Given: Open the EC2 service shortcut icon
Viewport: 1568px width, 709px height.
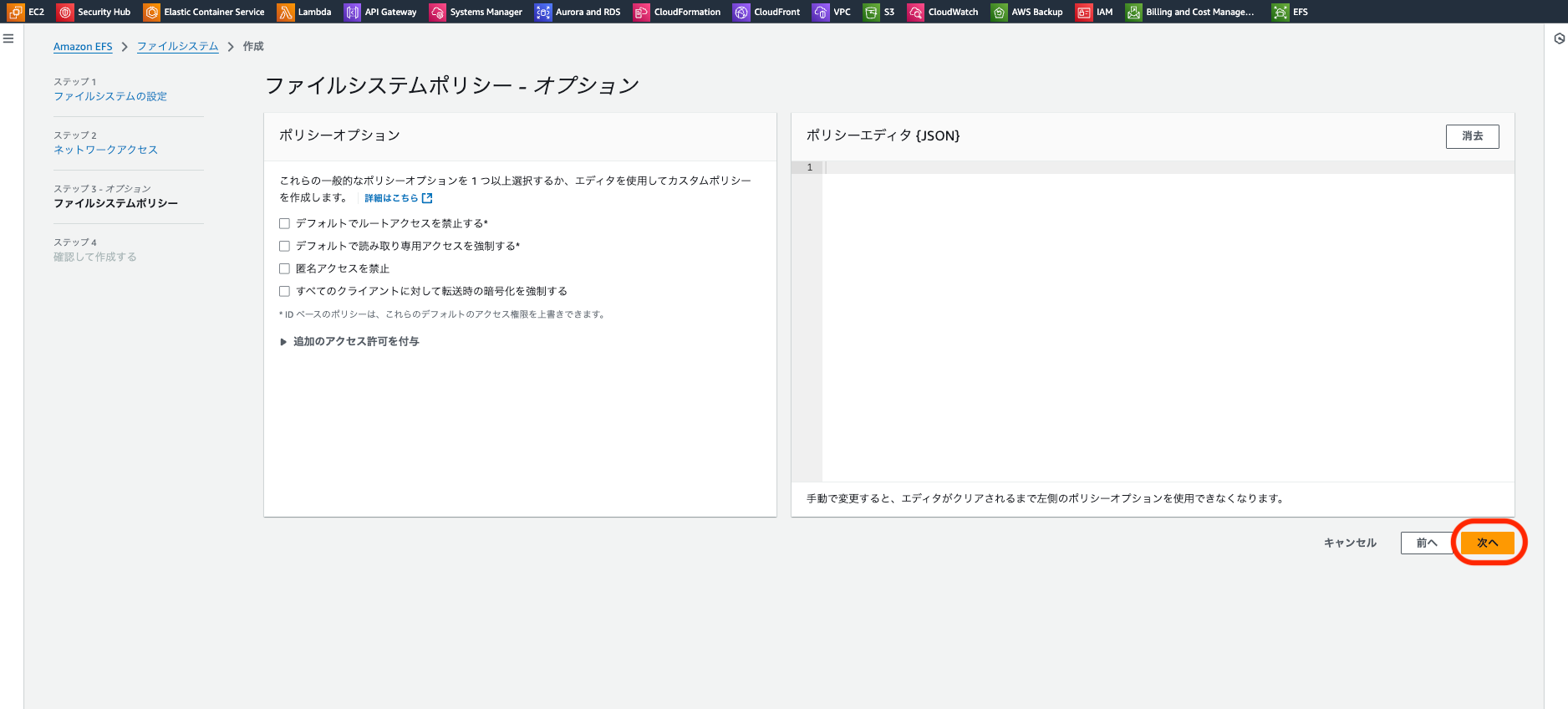Looking at the screenshot, I should pyautogui.click(x=16, y=12).
